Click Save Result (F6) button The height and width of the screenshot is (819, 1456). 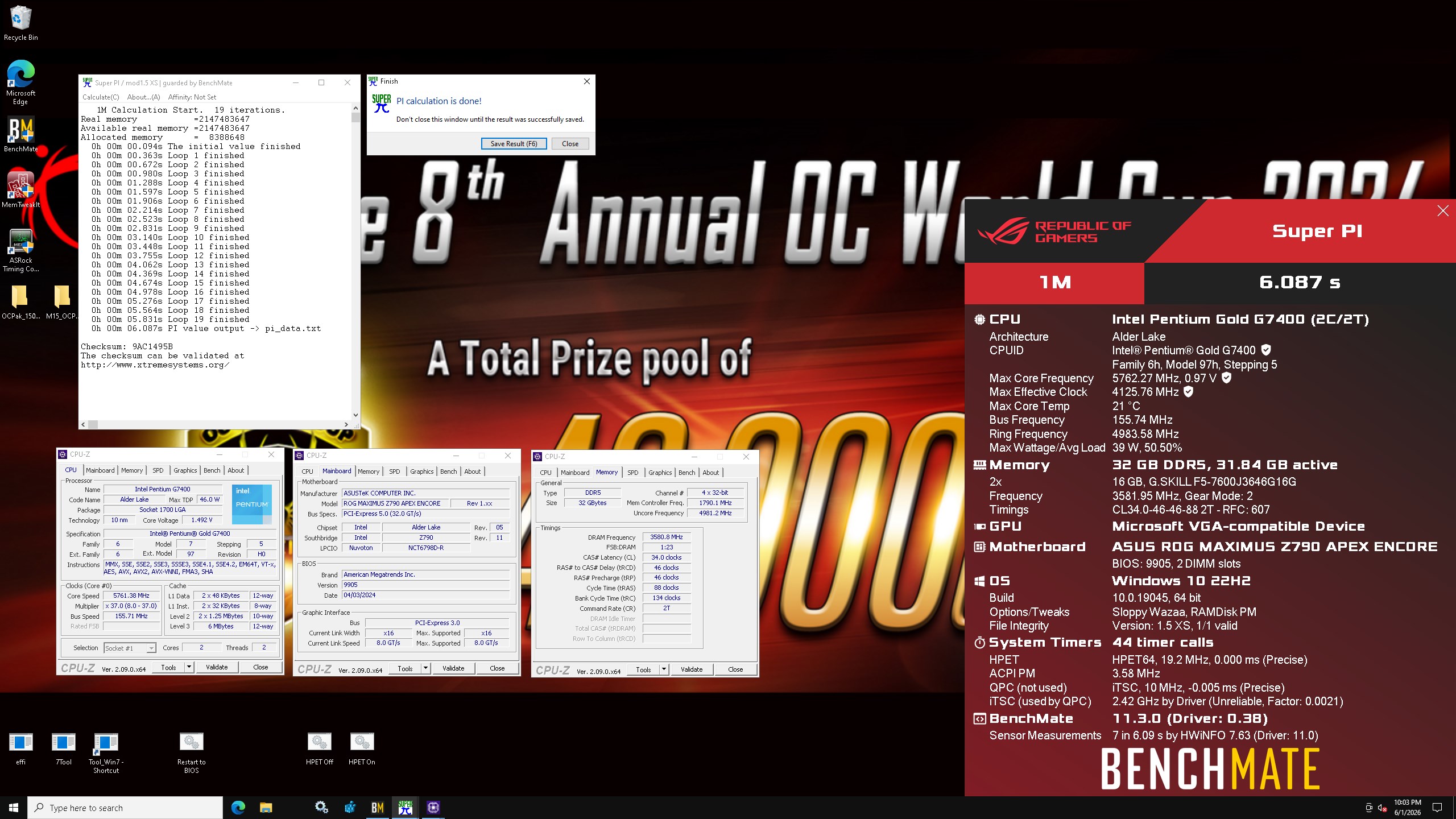(514, 144)
